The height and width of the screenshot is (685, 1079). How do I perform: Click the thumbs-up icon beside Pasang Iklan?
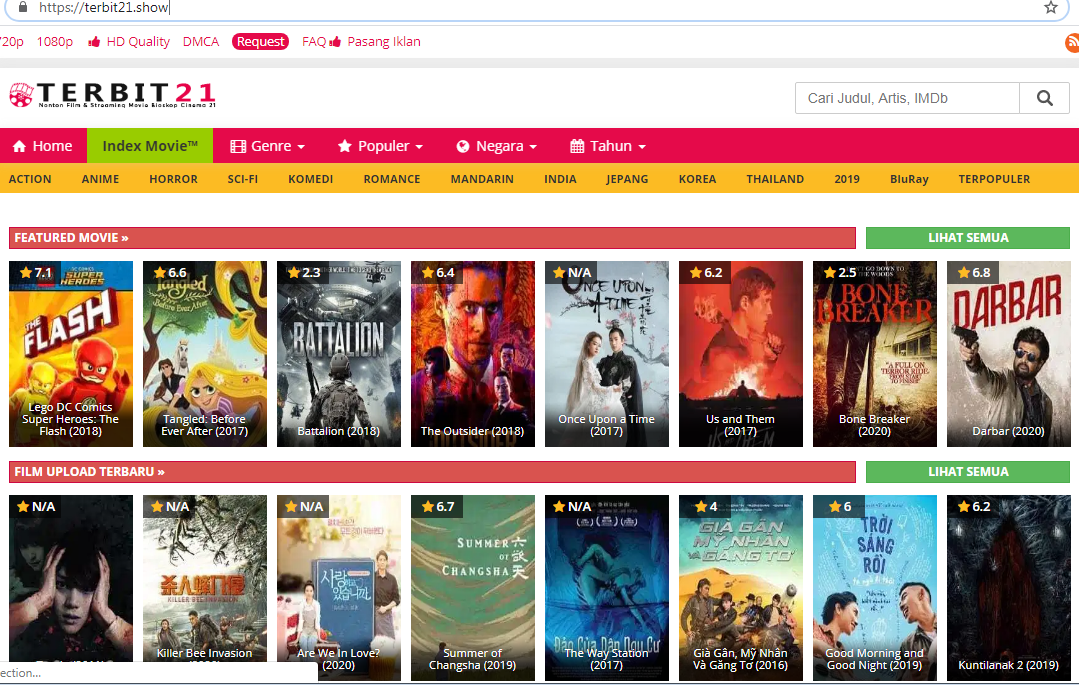pyautogui.click(x=335, y=42)
